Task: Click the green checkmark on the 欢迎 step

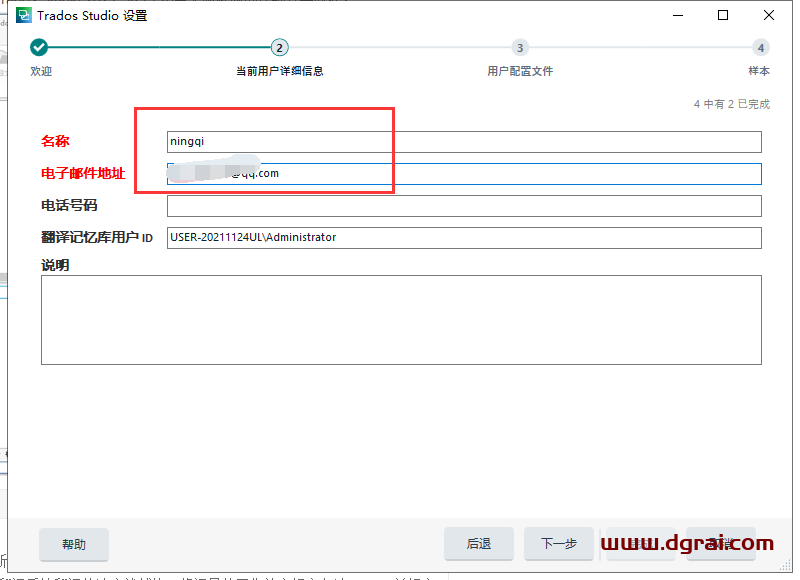Action: pos(38,47)
